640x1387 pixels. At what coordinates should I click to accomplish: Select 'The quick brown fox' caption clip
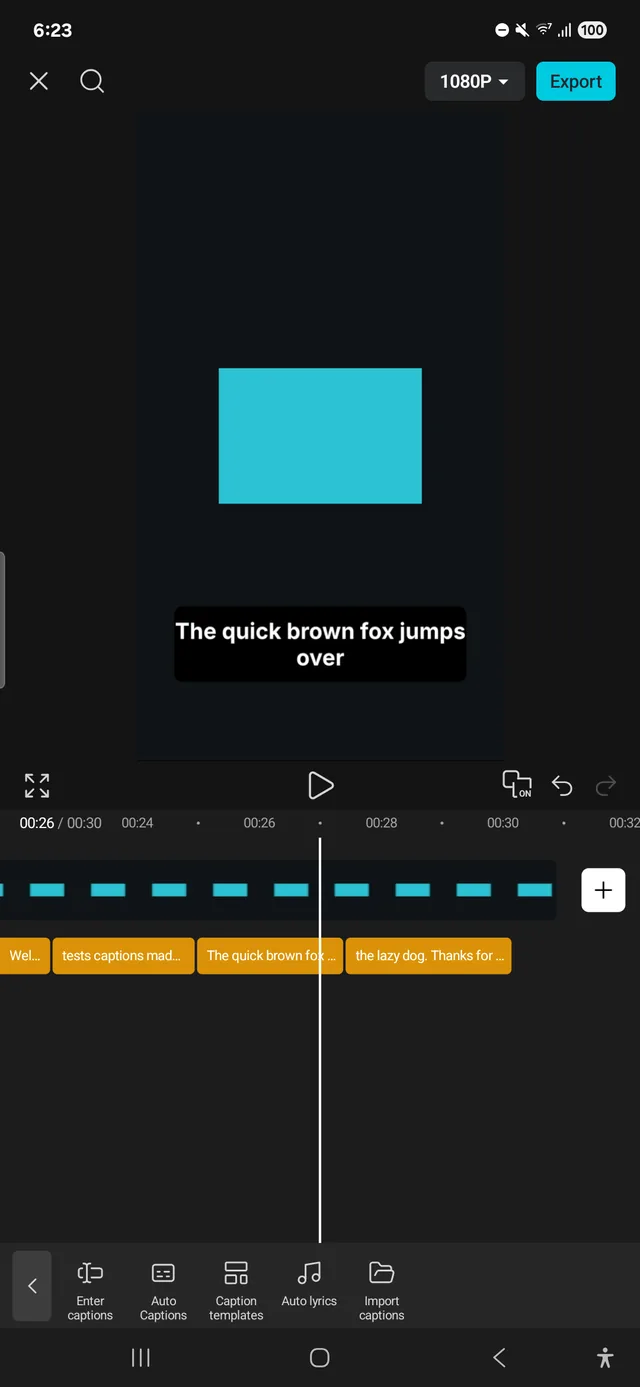click(270, 956)
